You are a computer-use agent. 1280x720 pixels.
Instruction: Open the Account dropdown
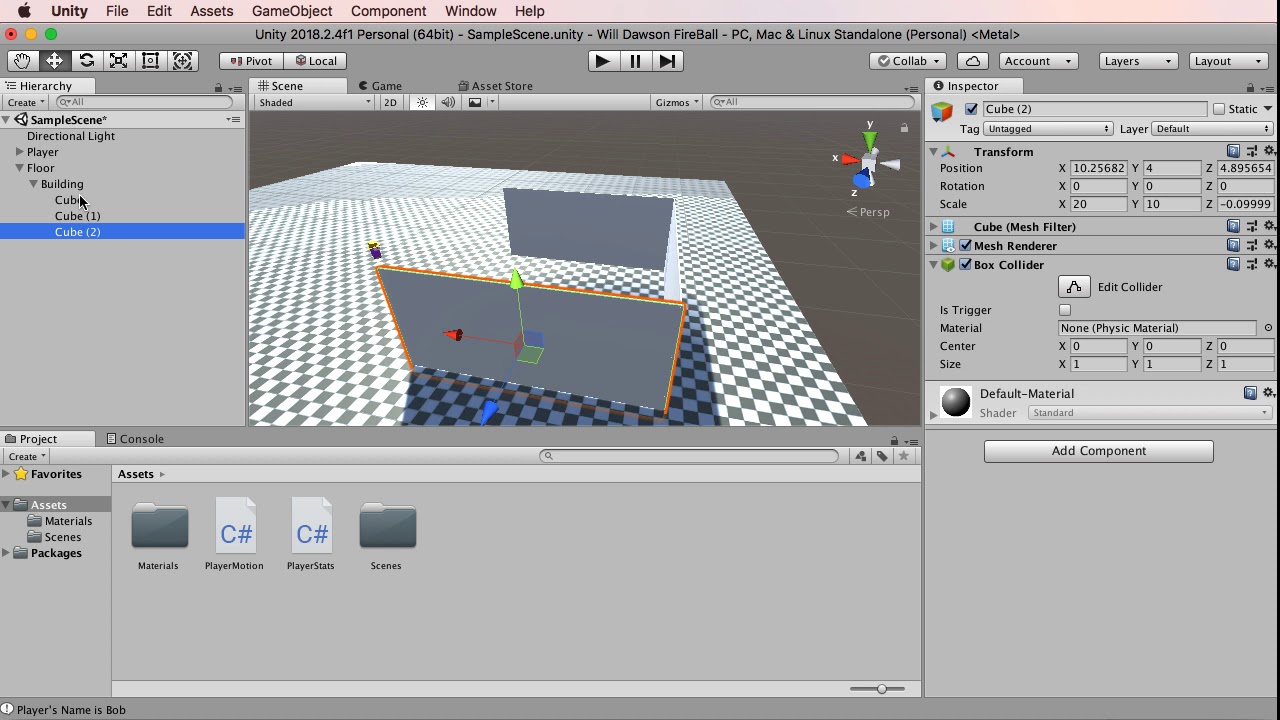(1038, 61)
